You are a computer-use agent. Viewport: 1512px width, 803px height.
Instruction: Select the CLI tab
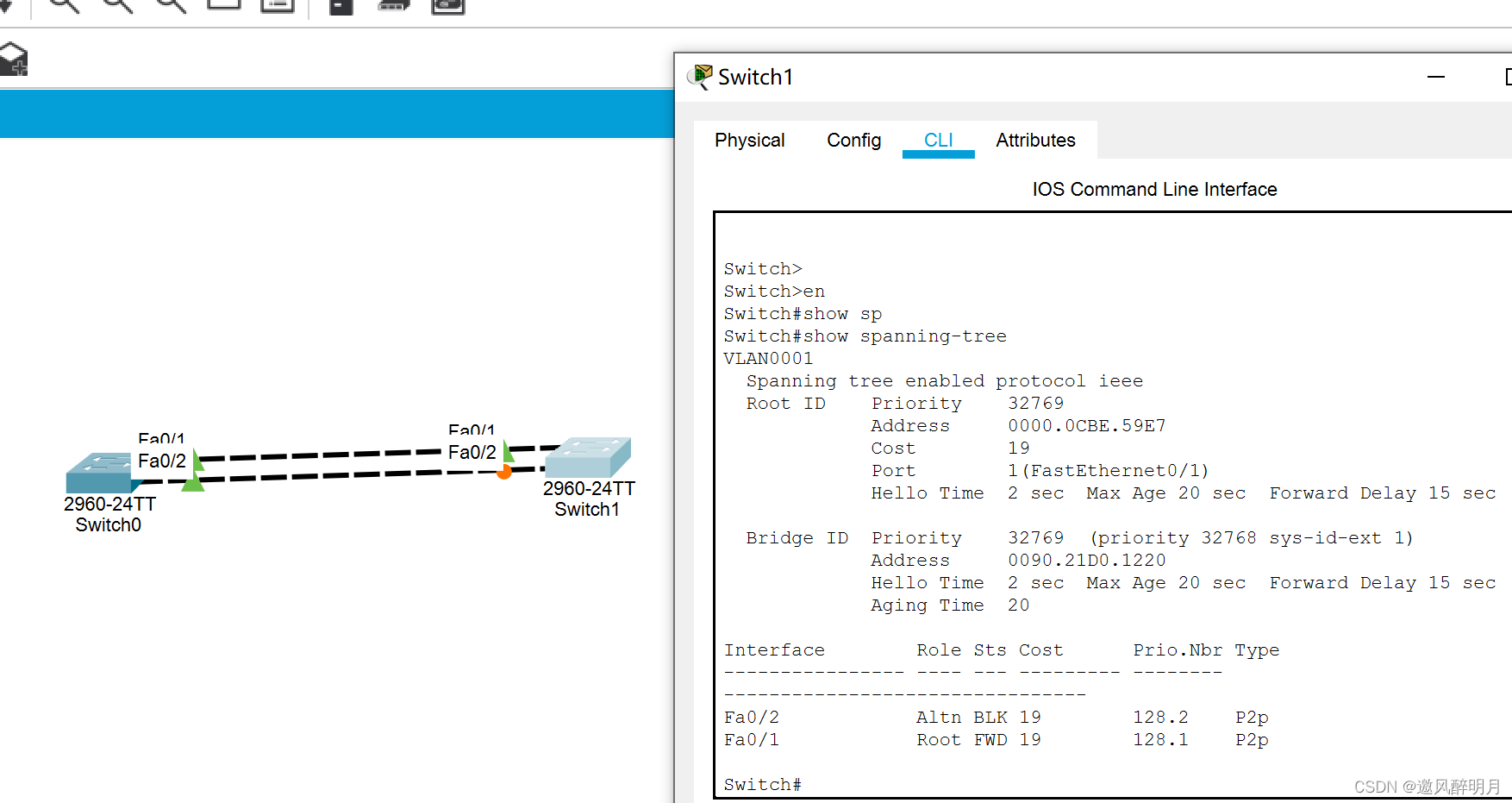(939, 141)
